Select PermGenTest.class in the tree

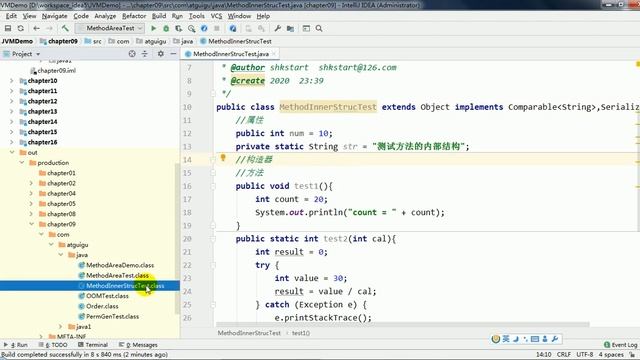(x=109, y=316)
